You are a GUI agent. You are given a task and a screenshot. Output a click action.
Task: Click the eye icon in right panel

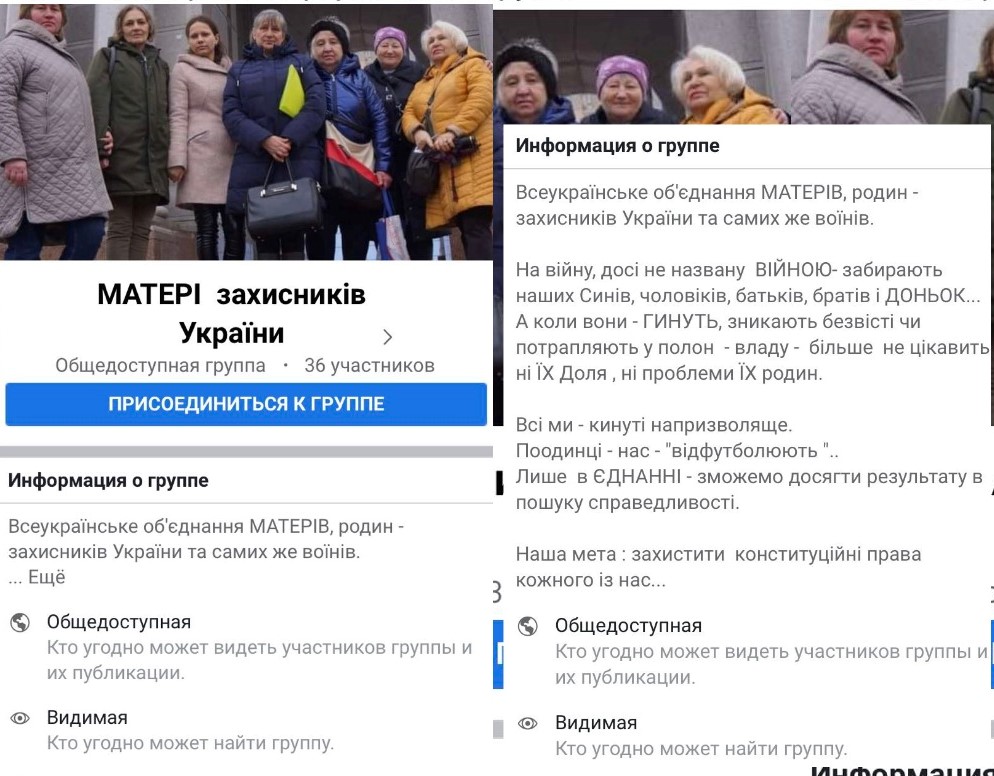(x=527, y=723)
